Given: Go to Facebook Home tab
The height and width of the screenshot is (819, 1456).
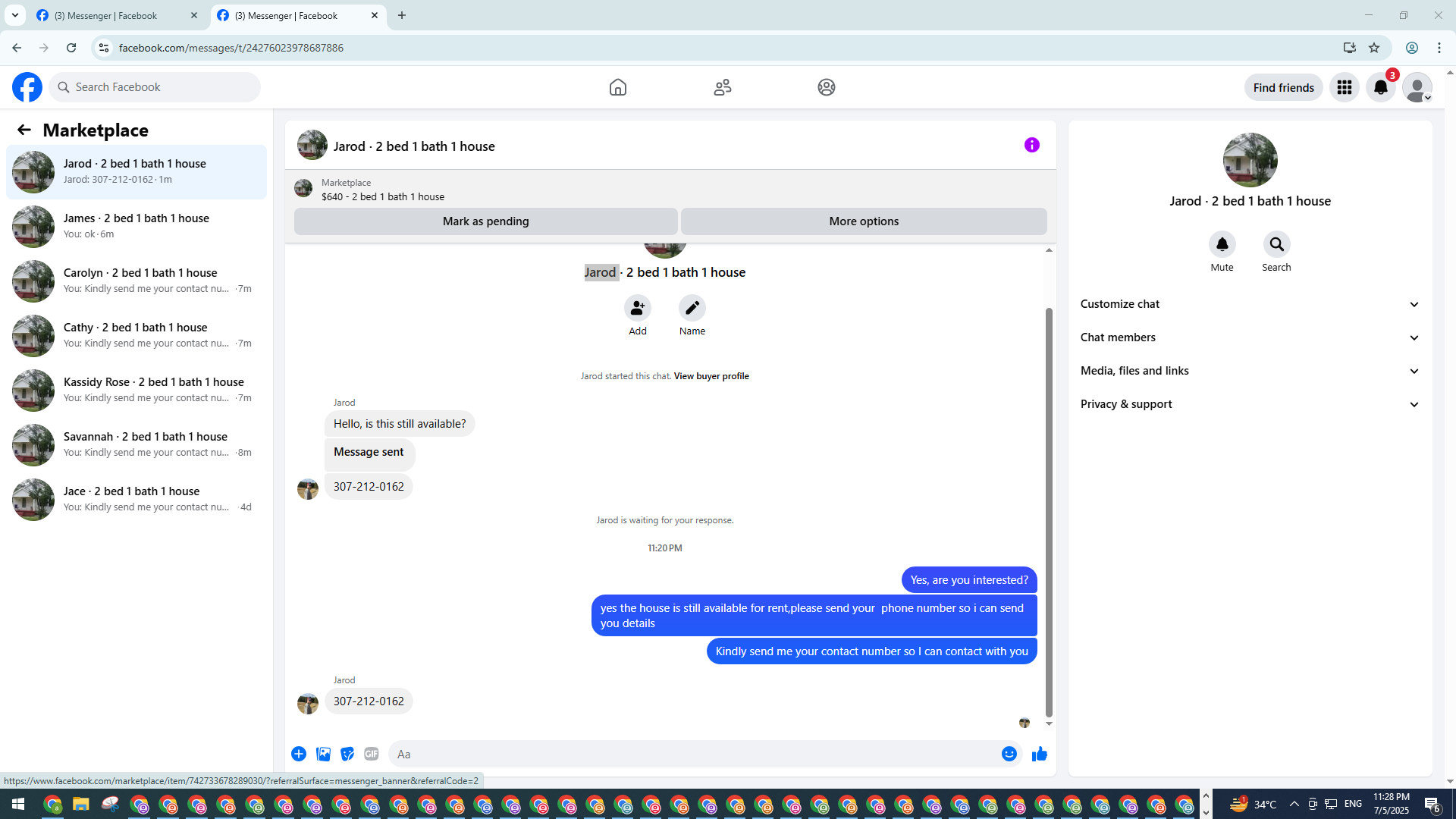Looking at the screenshot, I should pos(617,87).
